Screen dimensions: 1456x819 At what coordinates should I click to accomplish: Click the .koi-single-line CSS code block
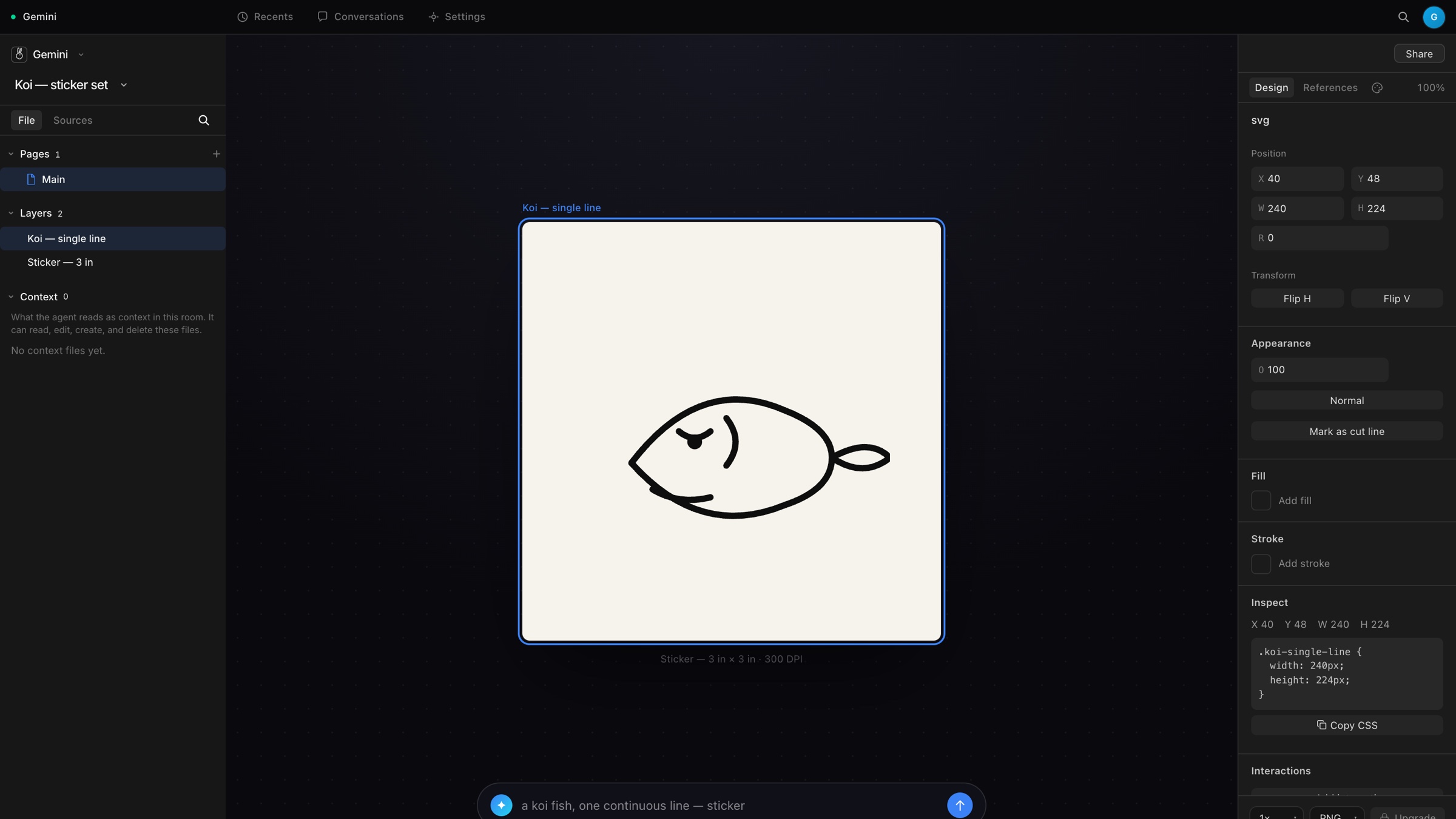click(x=1347, y=673)
